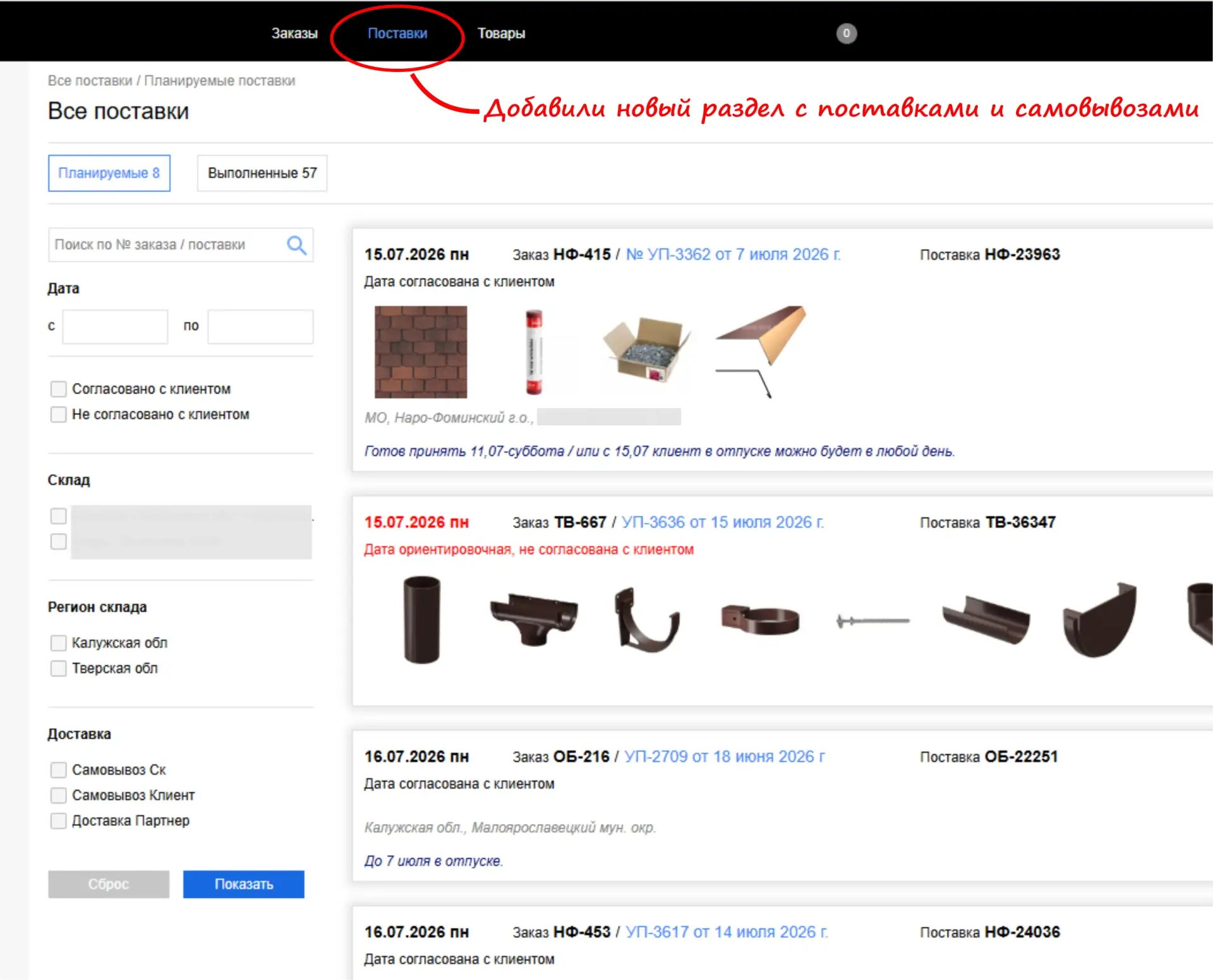Open 'Товары' in top navigation

(501, 33)
